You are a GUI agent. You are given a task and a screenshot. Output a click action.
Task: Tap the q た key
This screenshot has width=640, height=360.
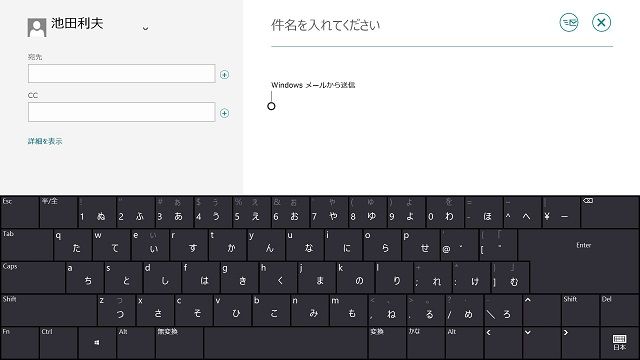(x=73, y=244)
